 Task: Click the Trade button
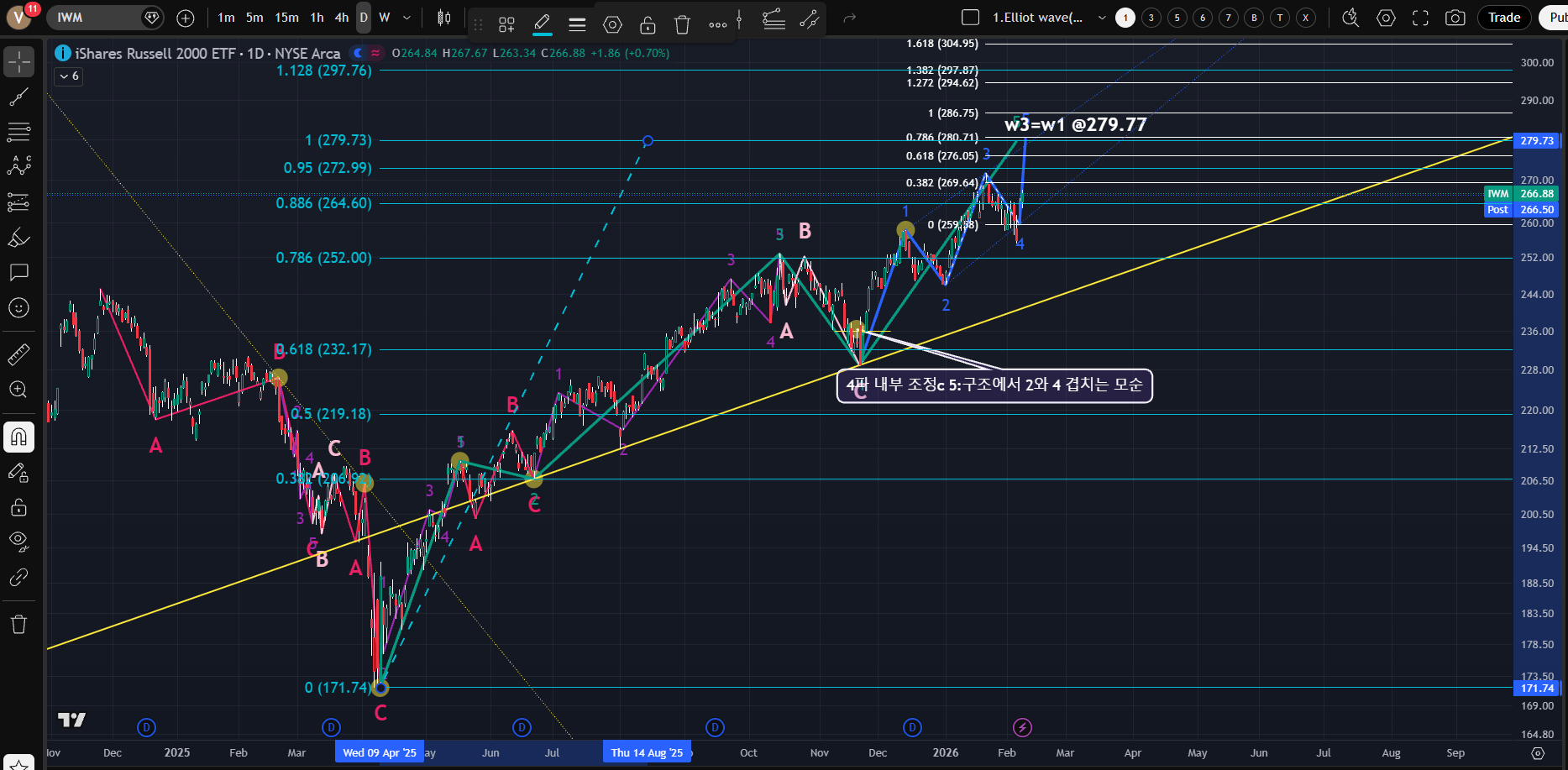pos(1503,18)
